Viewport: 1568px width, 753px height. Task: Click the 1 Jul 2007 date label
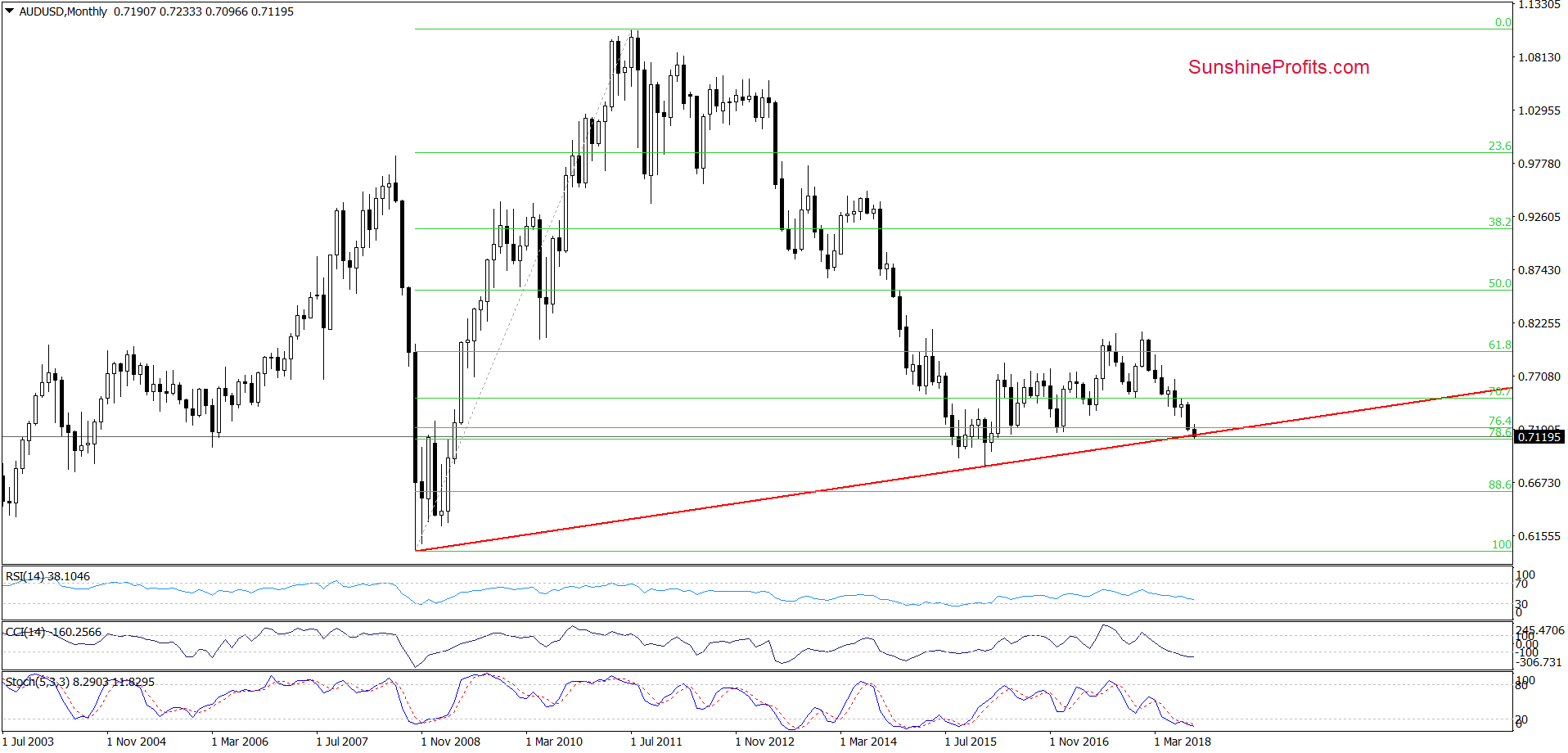click(342, 742)
